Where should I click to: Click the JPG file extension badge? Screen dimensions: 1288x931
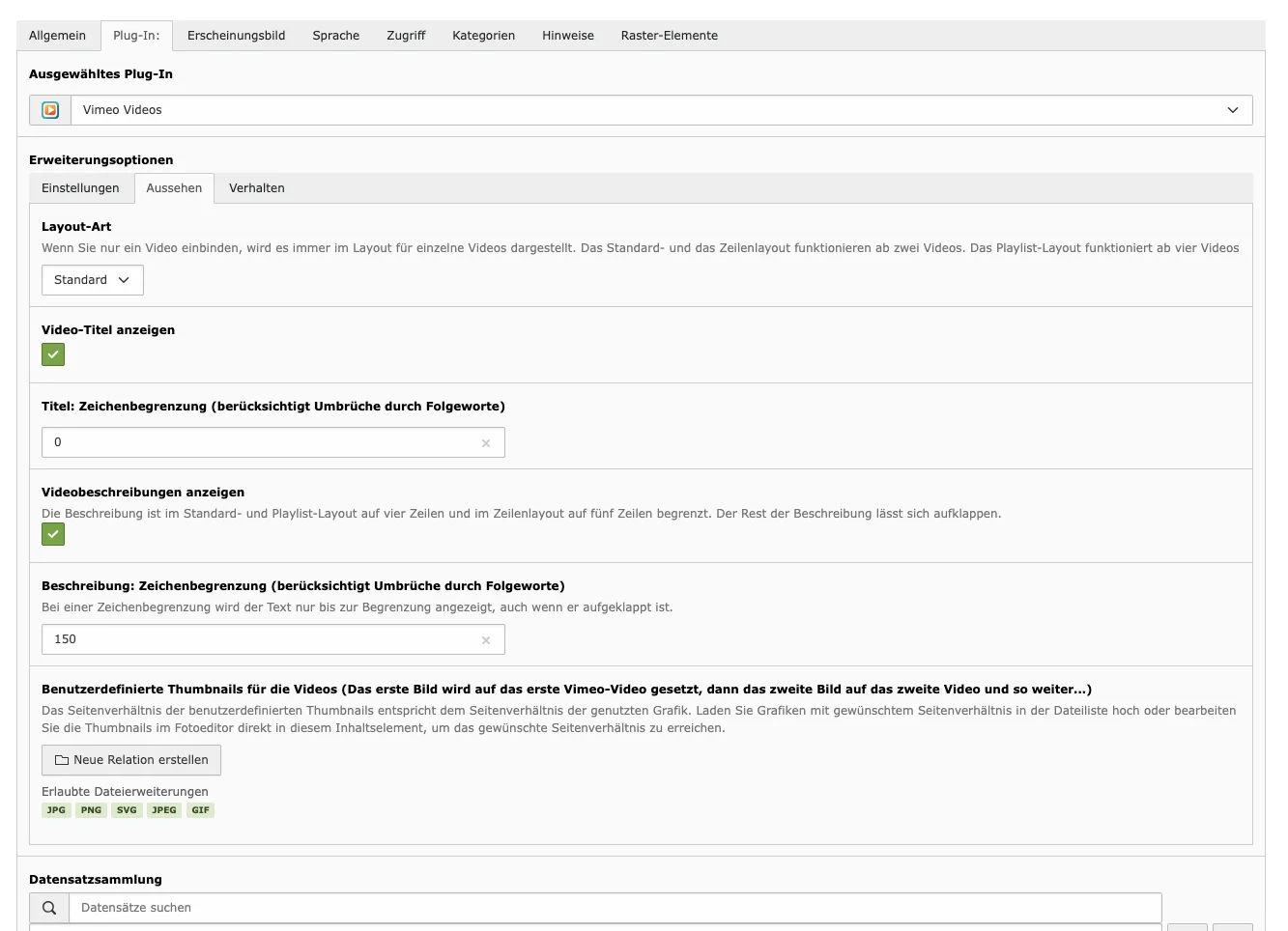point(55,810)
